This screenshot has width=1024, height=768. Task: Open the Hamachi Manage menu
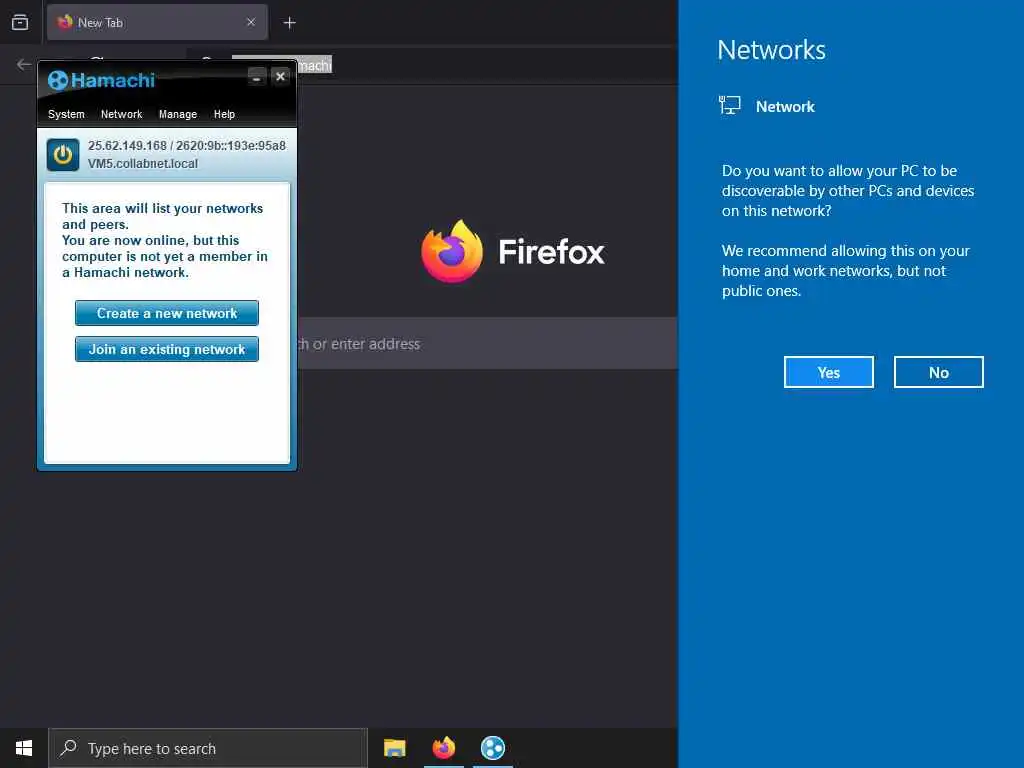pyautogui.click(x=178, y=114)
